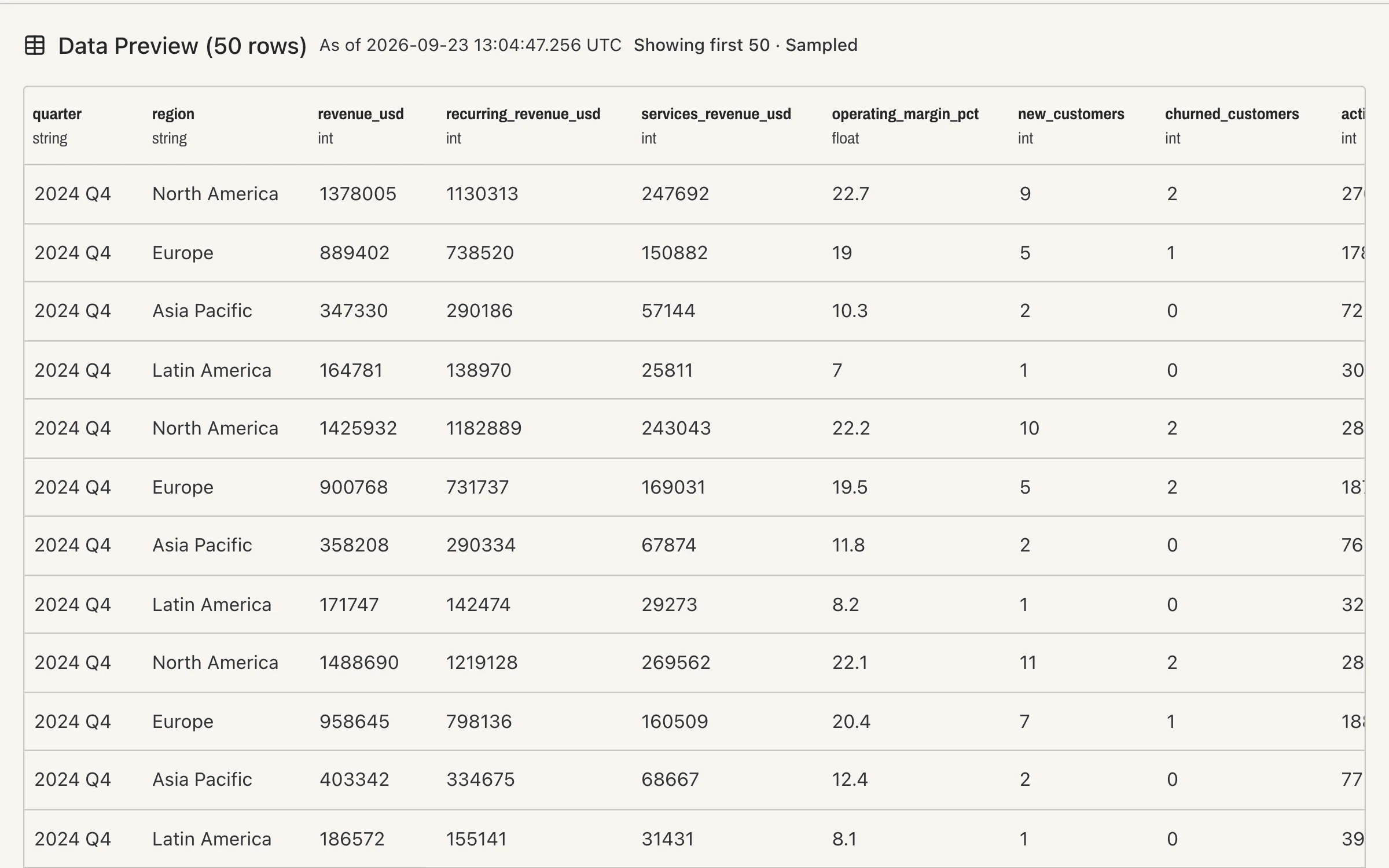The image size is (1389, 868).
Task: Select the quarter column header
Action: coord(57,114)
